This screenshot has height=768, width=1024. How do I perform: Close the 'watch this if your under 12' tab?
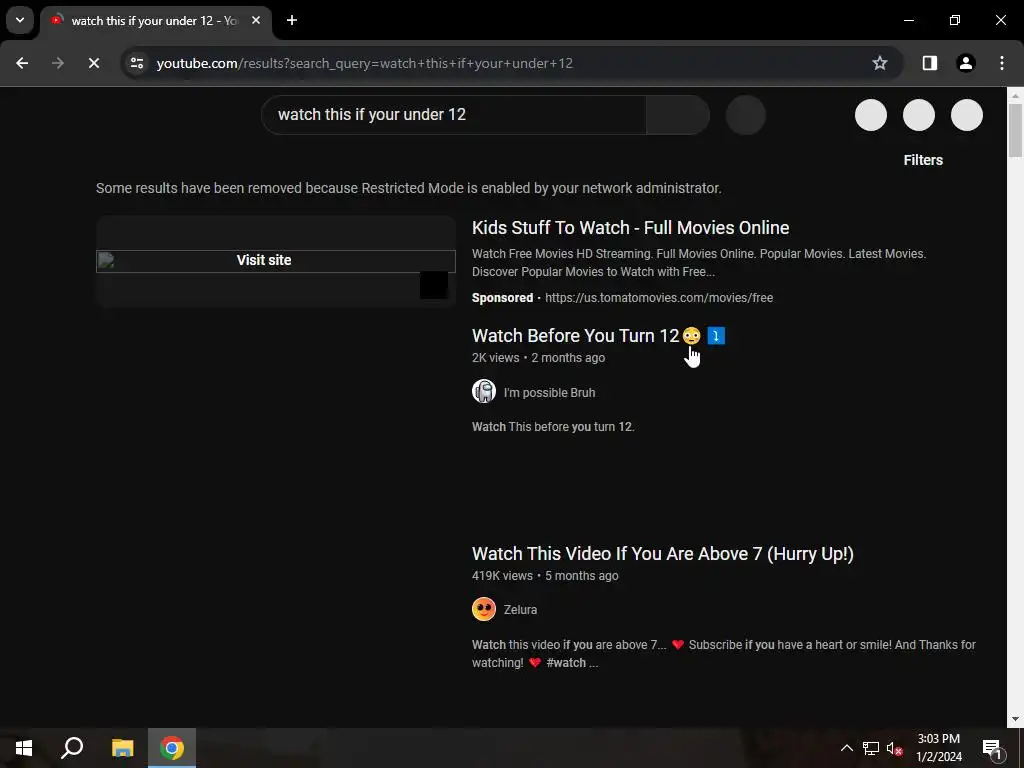(256, 20)
